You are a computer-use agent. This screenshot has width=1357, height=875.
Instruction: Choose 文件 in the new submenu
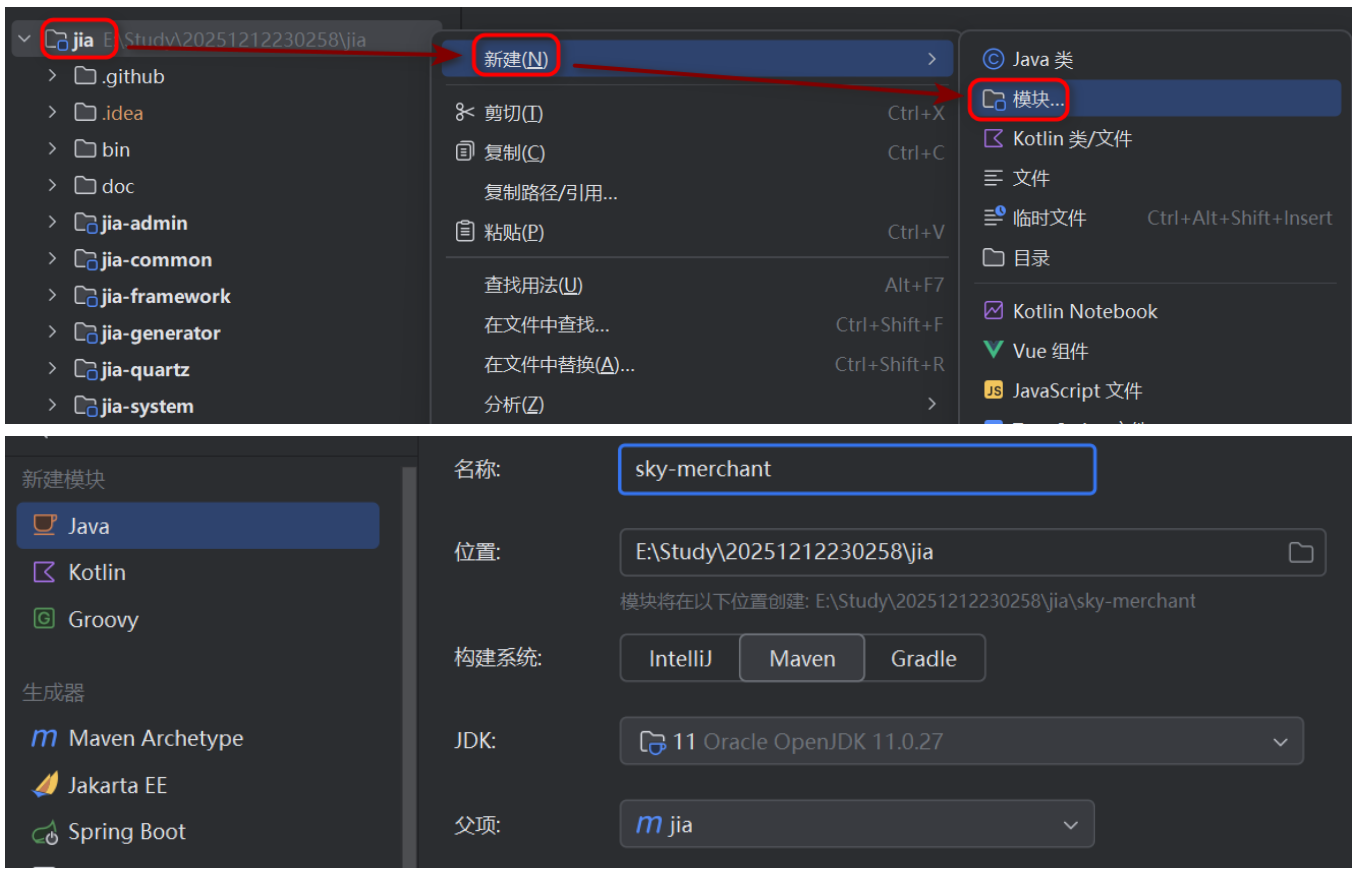coord(1155,178)
